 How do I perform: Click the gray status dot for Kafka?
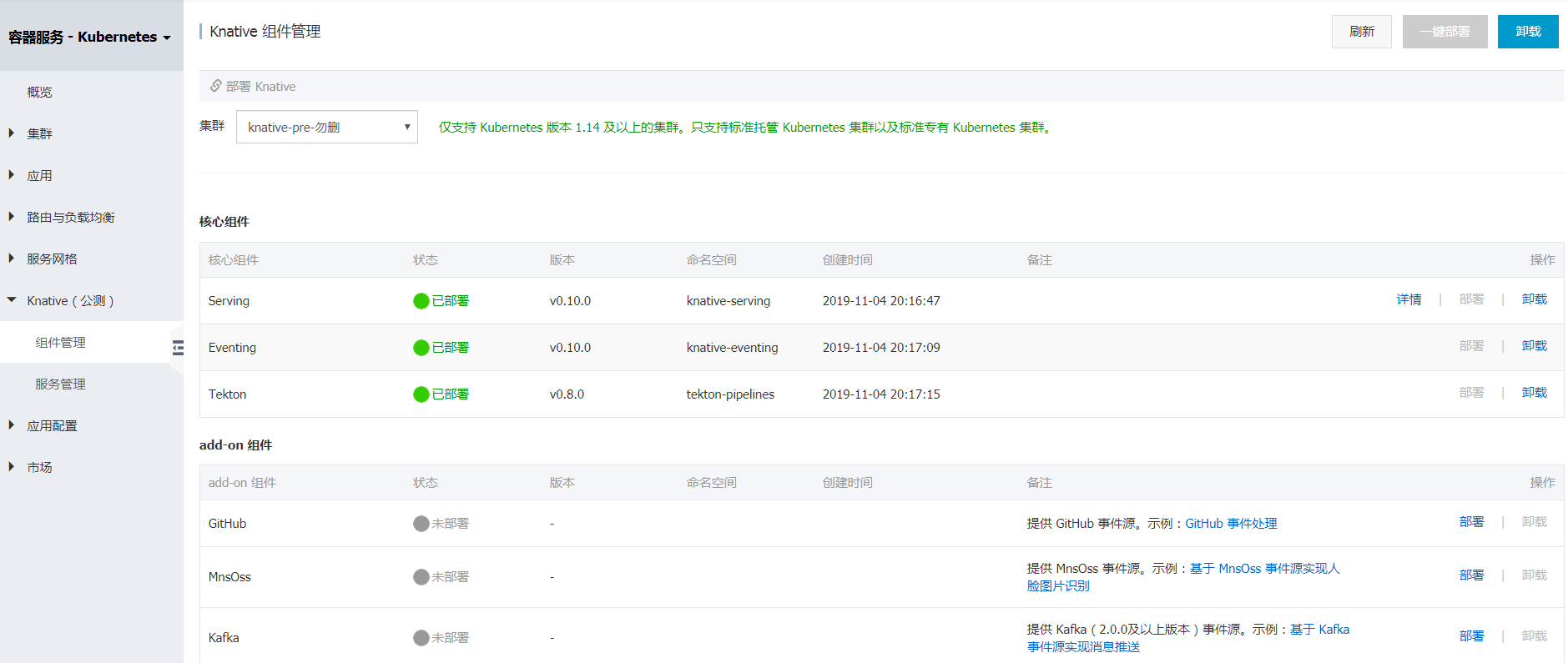point(421,638)
